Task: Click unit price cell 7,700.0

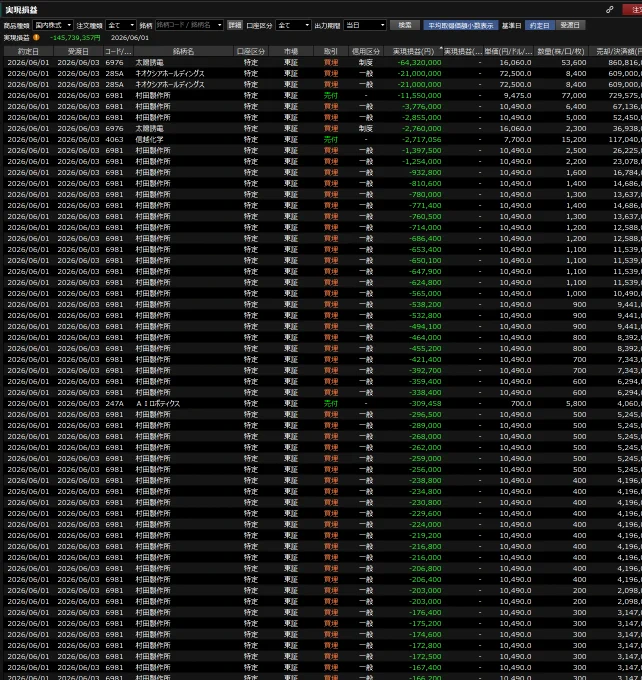Action: (x=517, y=140)
